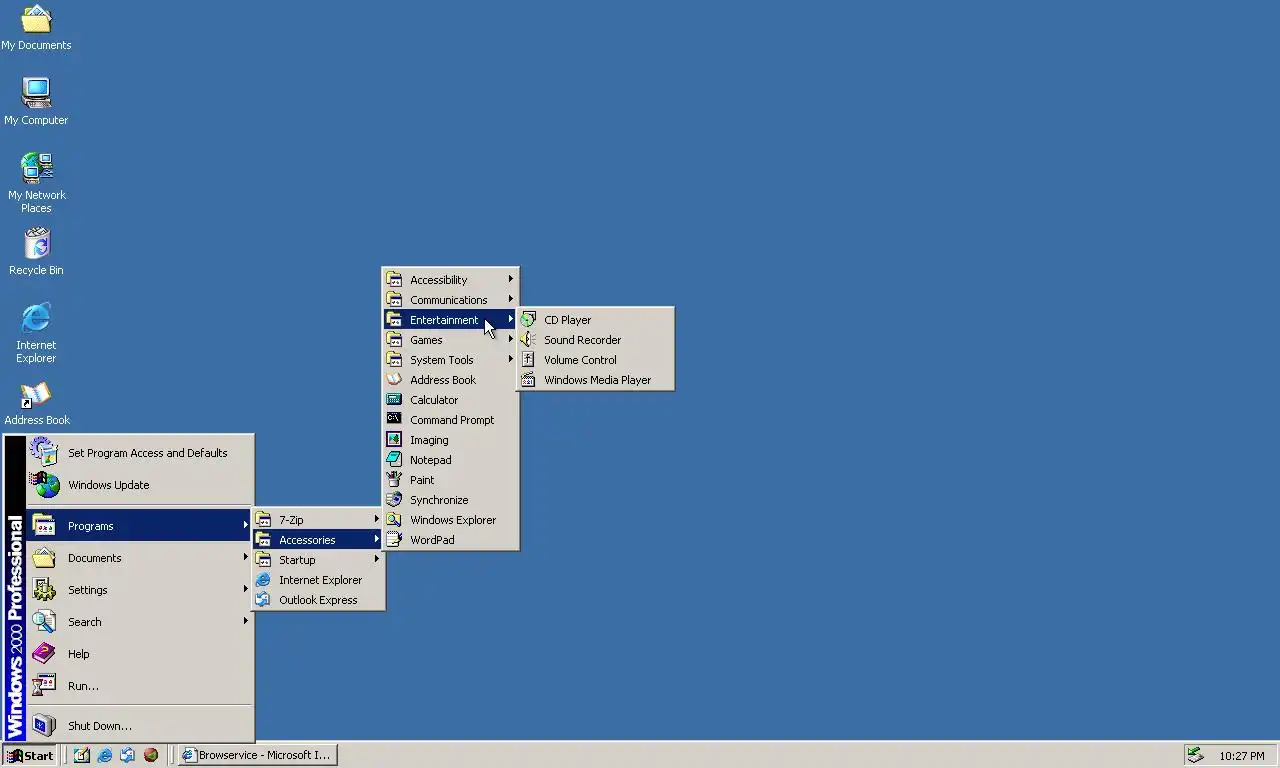Select the My Computer desktop icon
This screenshot has width=1280, height=768.
coord(36,93)
